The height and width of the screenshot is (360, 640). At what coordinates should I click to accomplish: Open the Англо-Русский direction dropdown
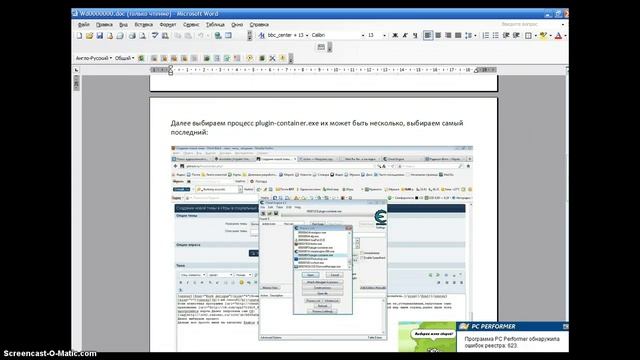(x=93, y=58)
